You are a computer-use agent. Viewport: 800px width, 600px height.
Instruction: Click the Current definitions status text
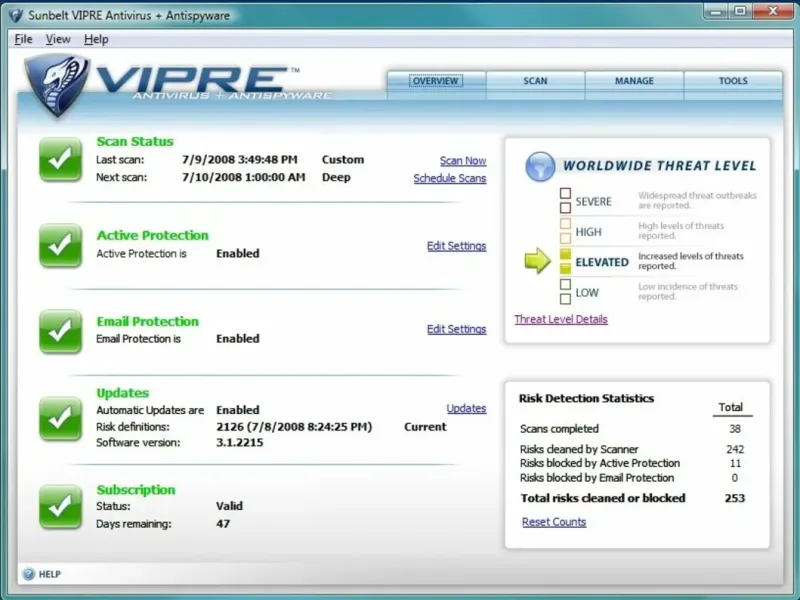(x=425, y=427)
